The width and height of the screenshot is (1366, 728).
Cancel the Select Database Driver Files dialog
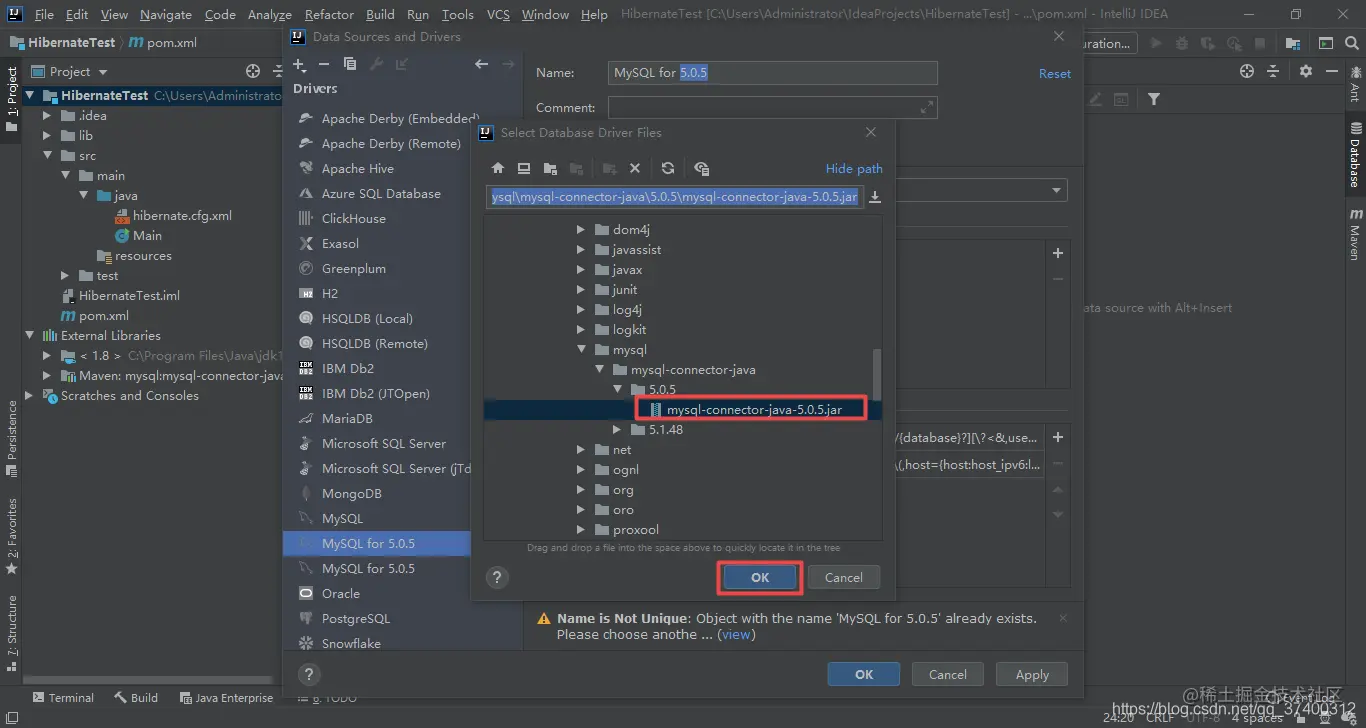[843, 577]
